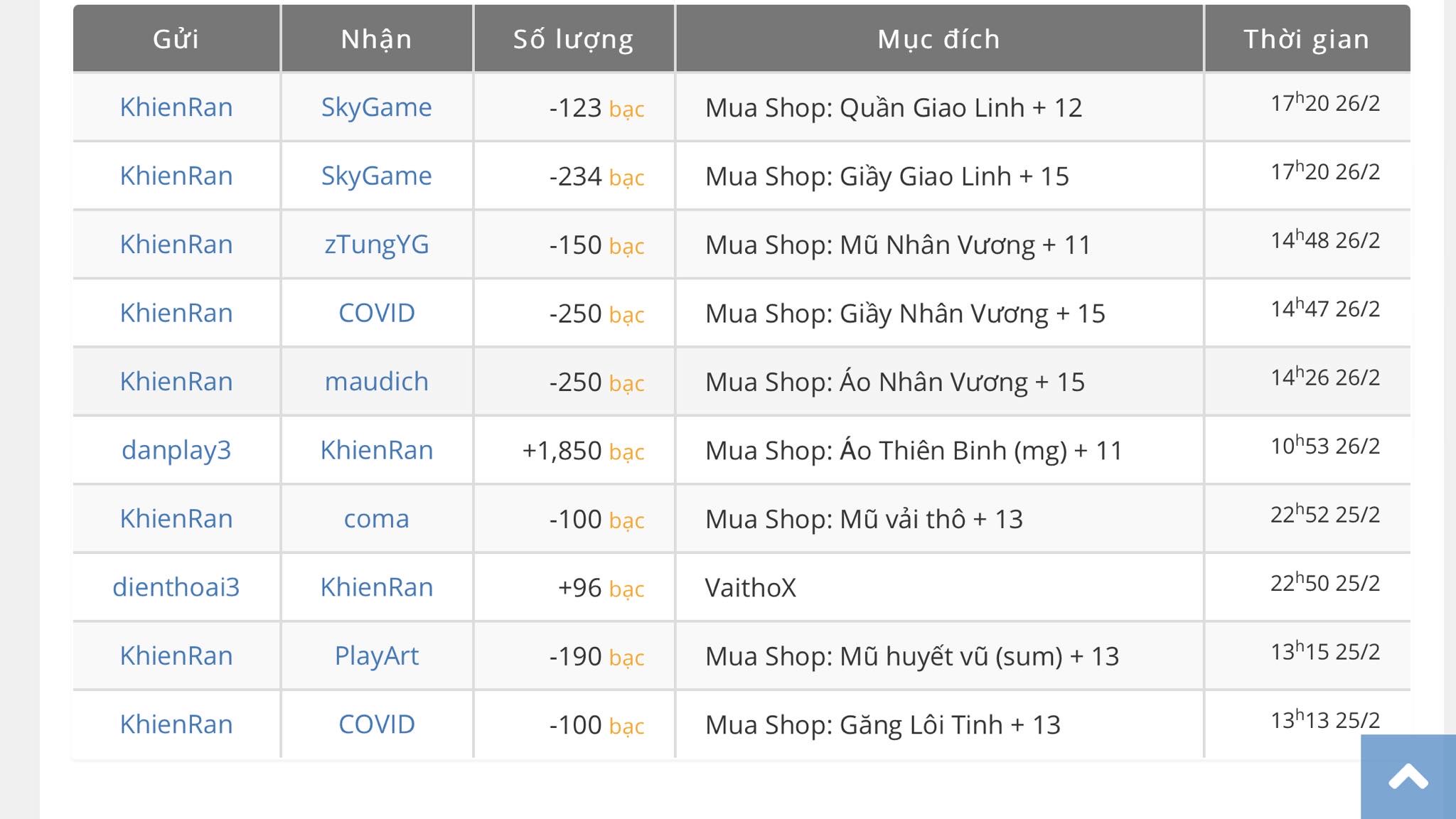The image size is (1456, 819).
Task: Open PlayArt receiver profile
Action: [376, 655]
